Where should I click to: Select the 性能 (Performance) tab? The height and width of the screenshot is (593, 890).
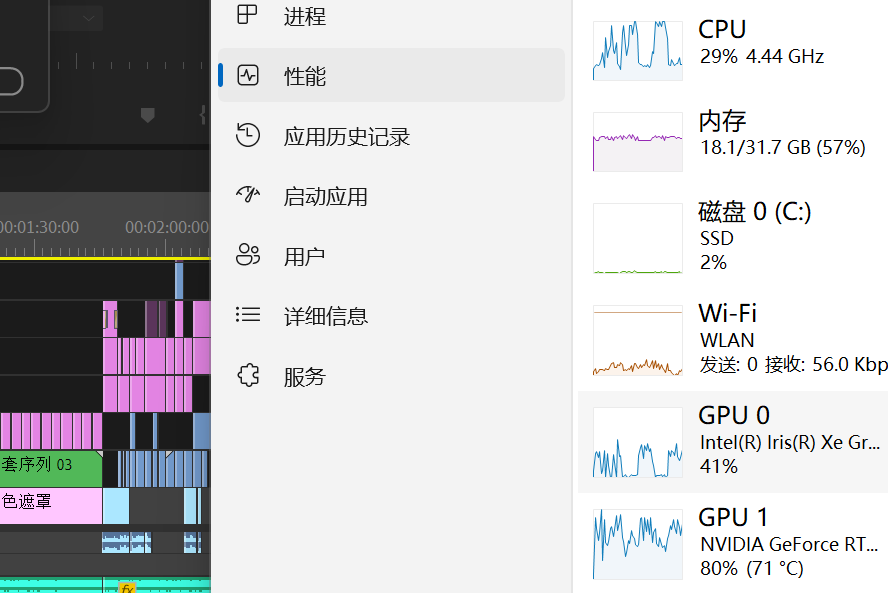tap(391, 75)
